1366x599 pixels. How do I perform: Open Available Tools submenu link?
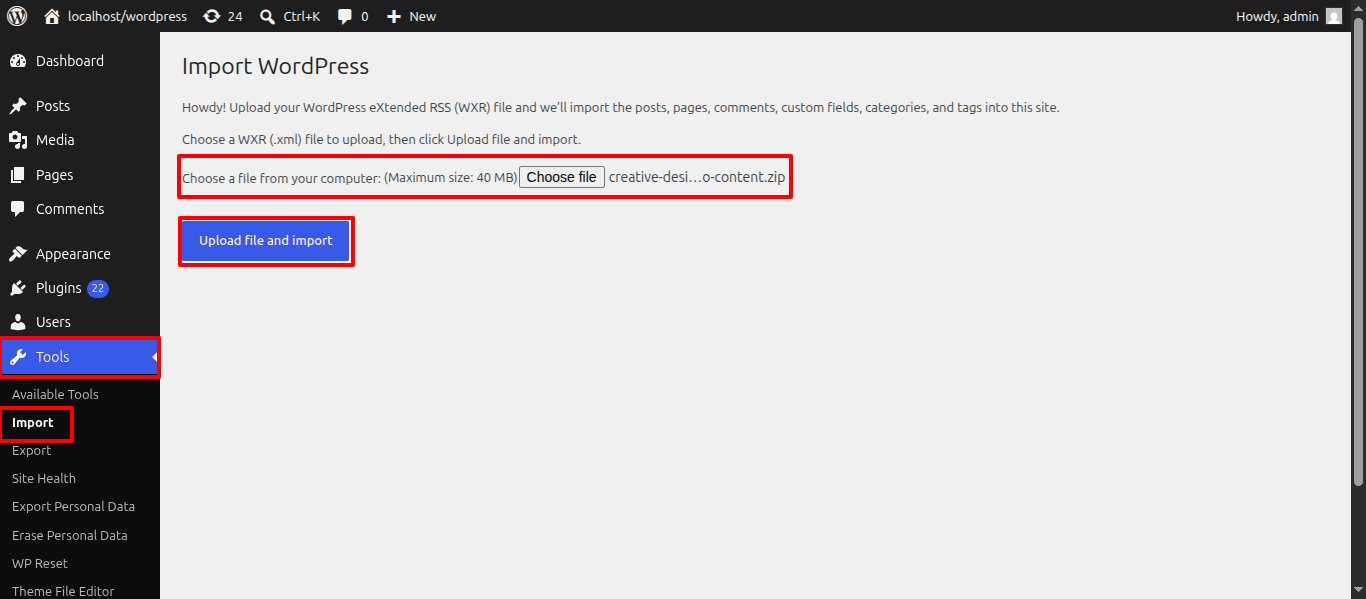point(55,394)
